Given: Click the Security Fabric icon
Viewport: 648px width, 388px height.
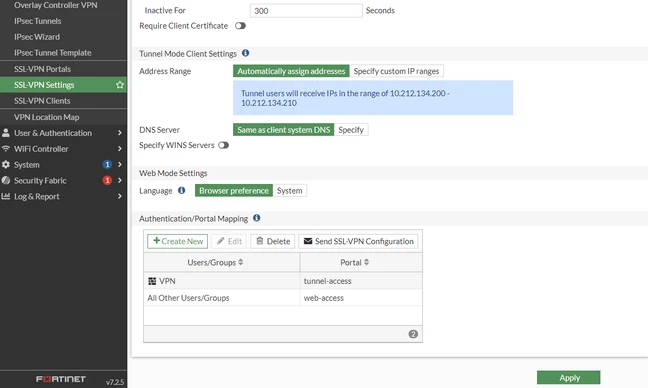Looking at the screenshot, I should [x=6, y=180].
